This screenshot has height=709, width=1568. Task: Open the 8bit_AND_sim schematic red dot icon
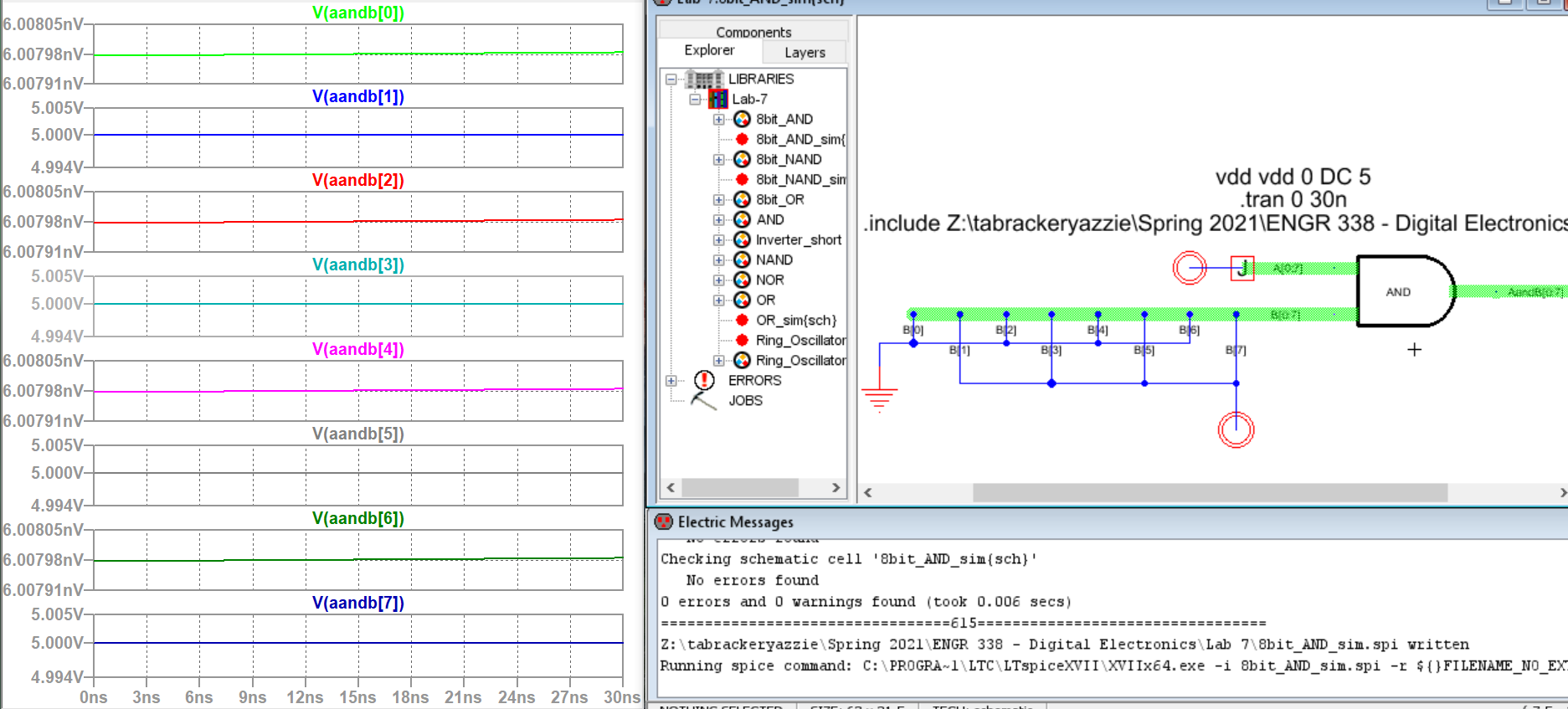742,139
